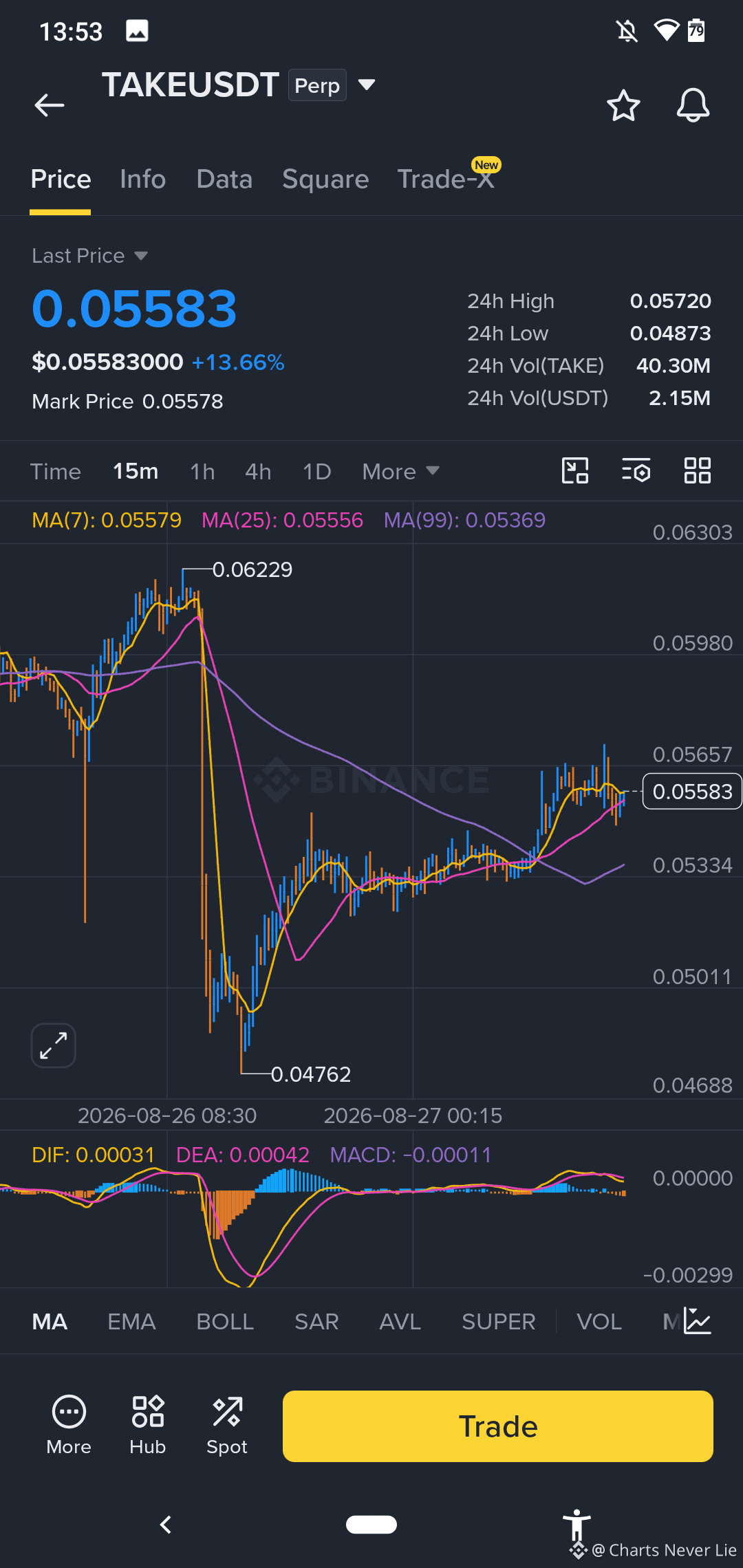Switch to Spot from the bottom bar

click(227, 1425)
